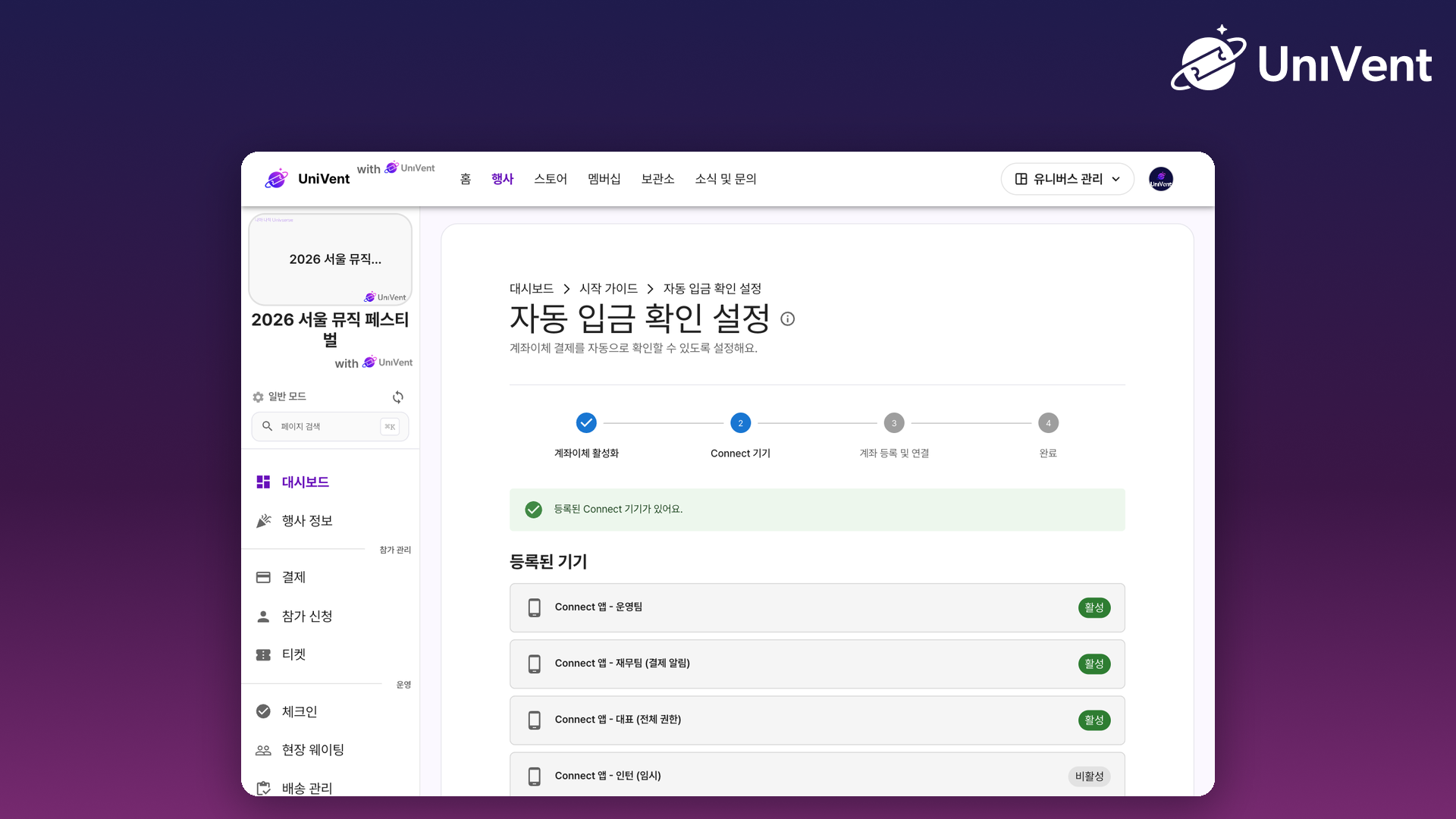This screenshot has height=819, width=1456.
Task: Open the 행사 menu item
Action: (502, 179)
